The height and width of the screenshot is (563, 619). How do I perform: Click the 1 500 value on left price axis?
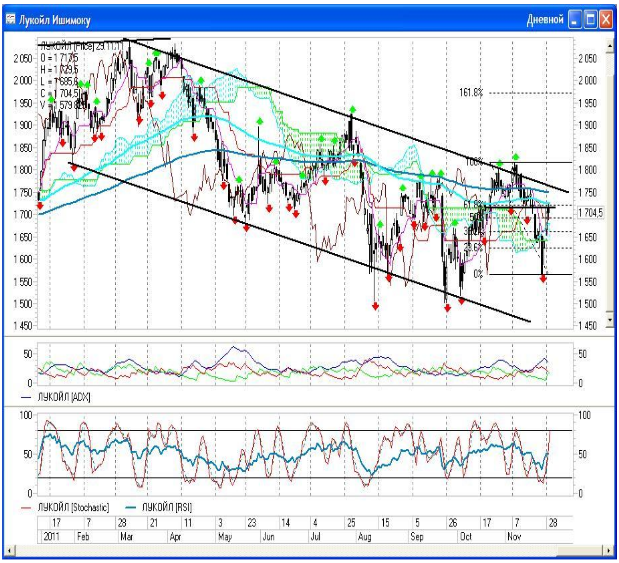[x=23, y=304]
